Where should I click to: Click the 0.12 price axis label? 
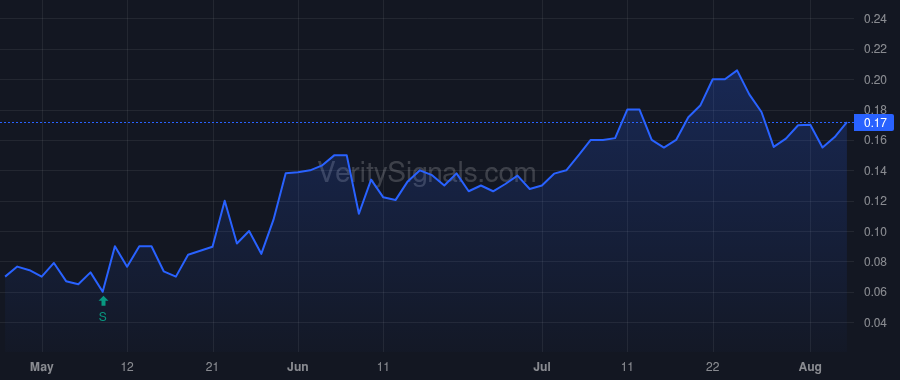pyautogui.click(x=875, y=201)
